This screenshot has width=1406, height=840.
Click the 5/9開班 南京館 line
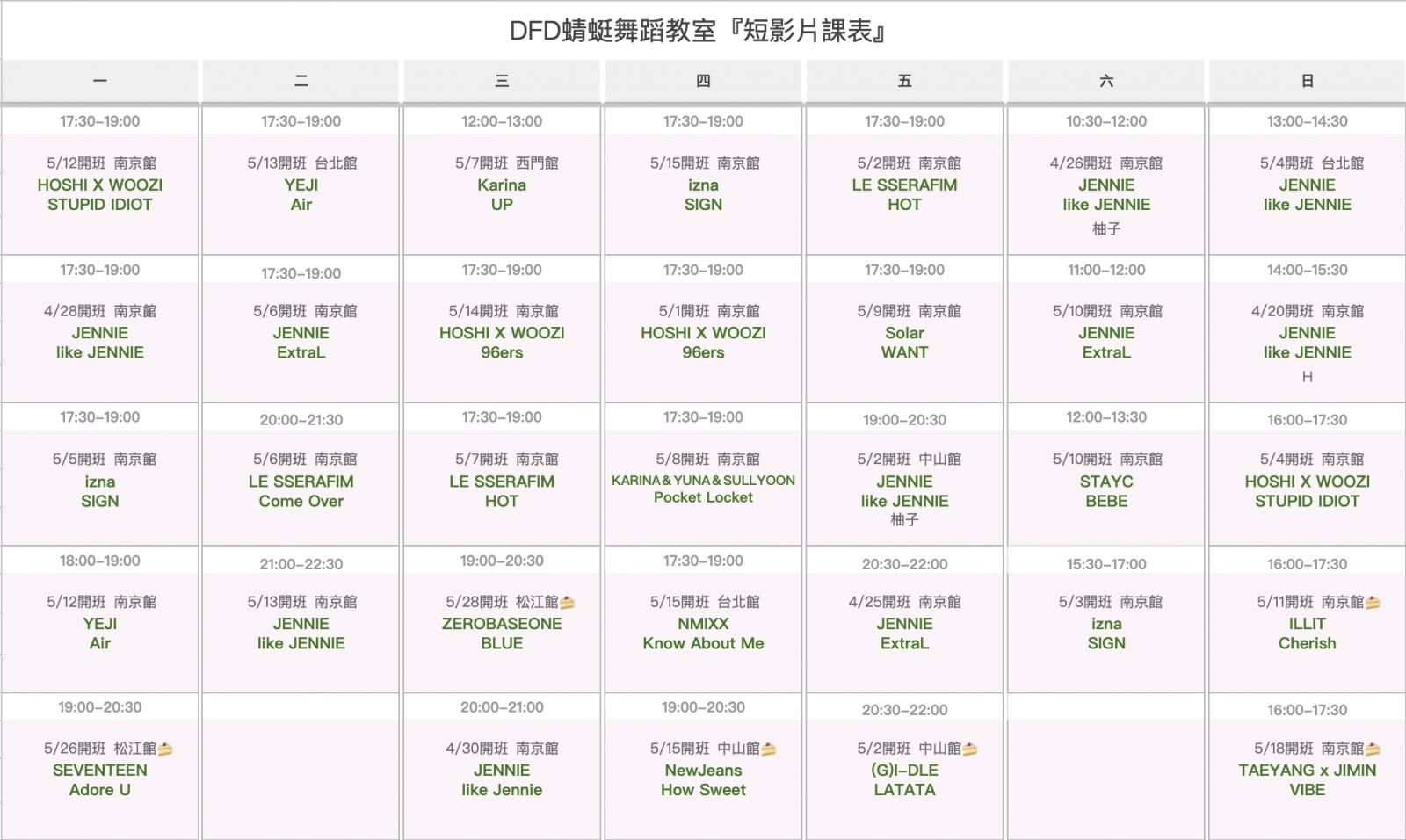(x=909, y=311)
